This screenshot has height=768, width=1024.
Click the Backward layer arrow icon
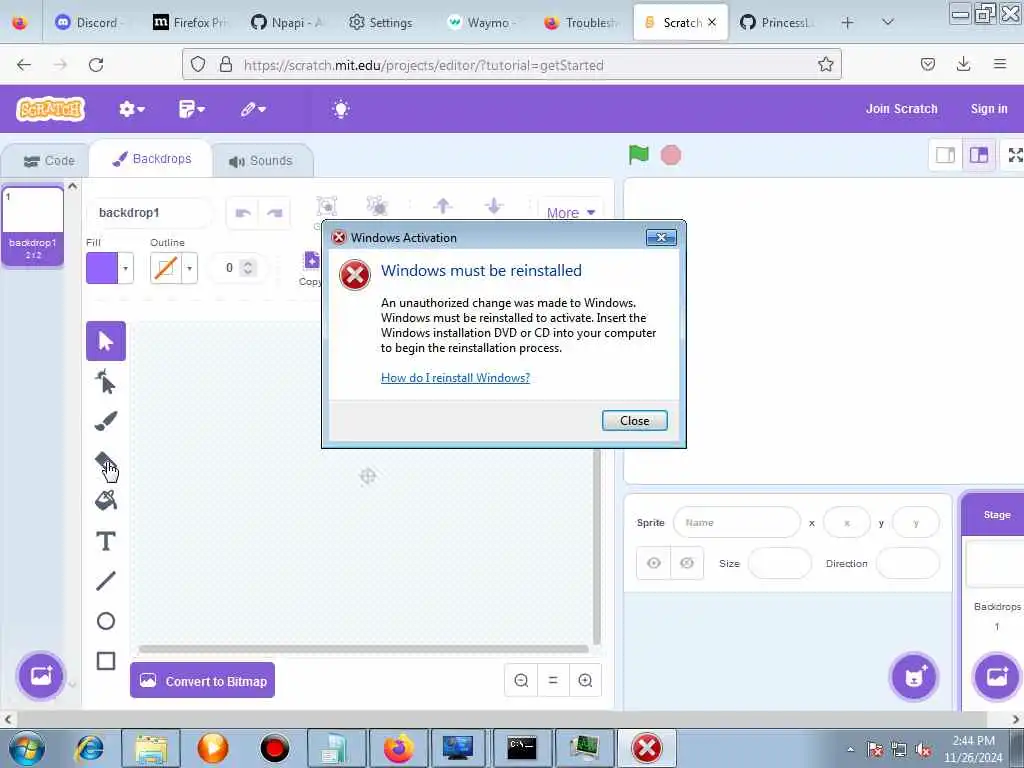(494, 206)
